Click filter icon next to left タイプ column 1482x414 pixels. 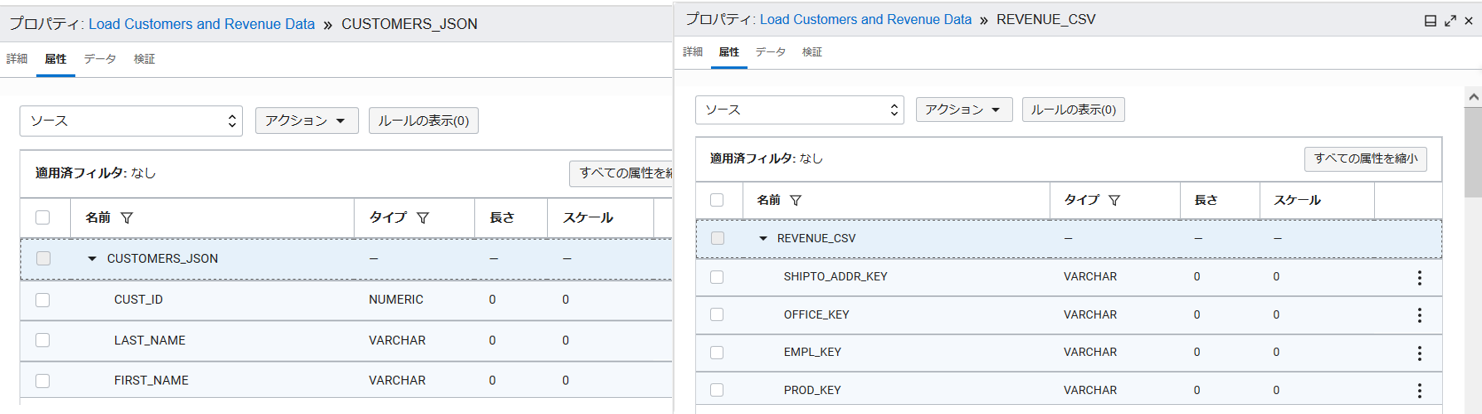point(423,218)
